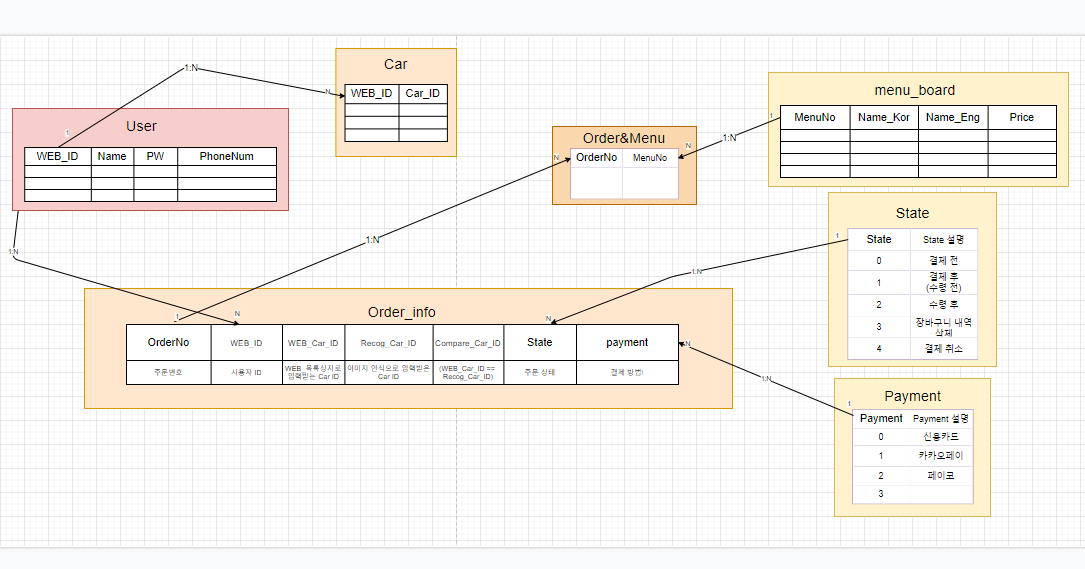Select the '주문번호' description cell
The width and height of the screenshot is (1085, 569).
coord(168,372)
